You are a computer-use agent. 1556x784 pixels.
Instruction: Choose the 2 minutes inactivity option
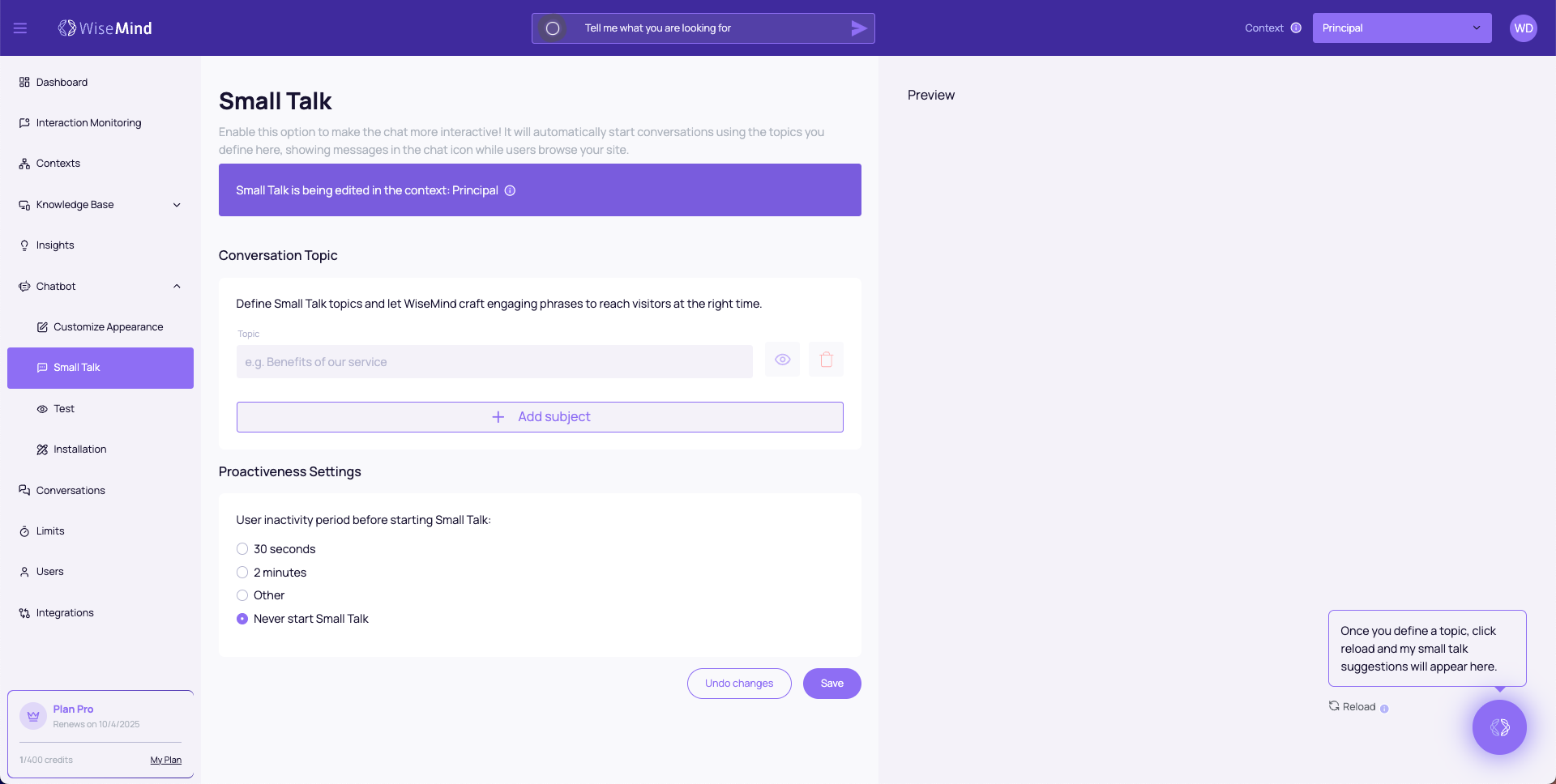pos(242,573)
